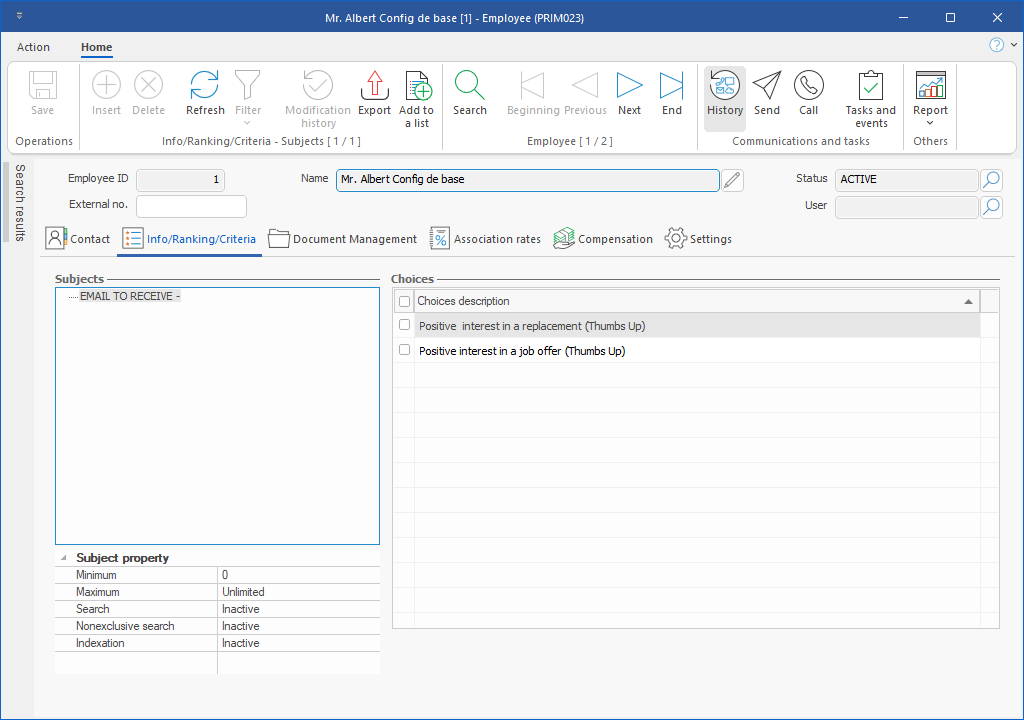Image resolution: width=1024 pixels, height=720 pixels.
Task: Click the External no. input field
Action: click(191, 206)
